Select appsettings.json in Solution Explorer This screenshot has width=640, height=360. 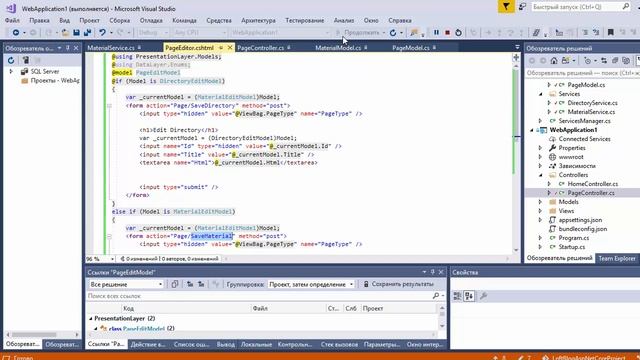point(580,220)
